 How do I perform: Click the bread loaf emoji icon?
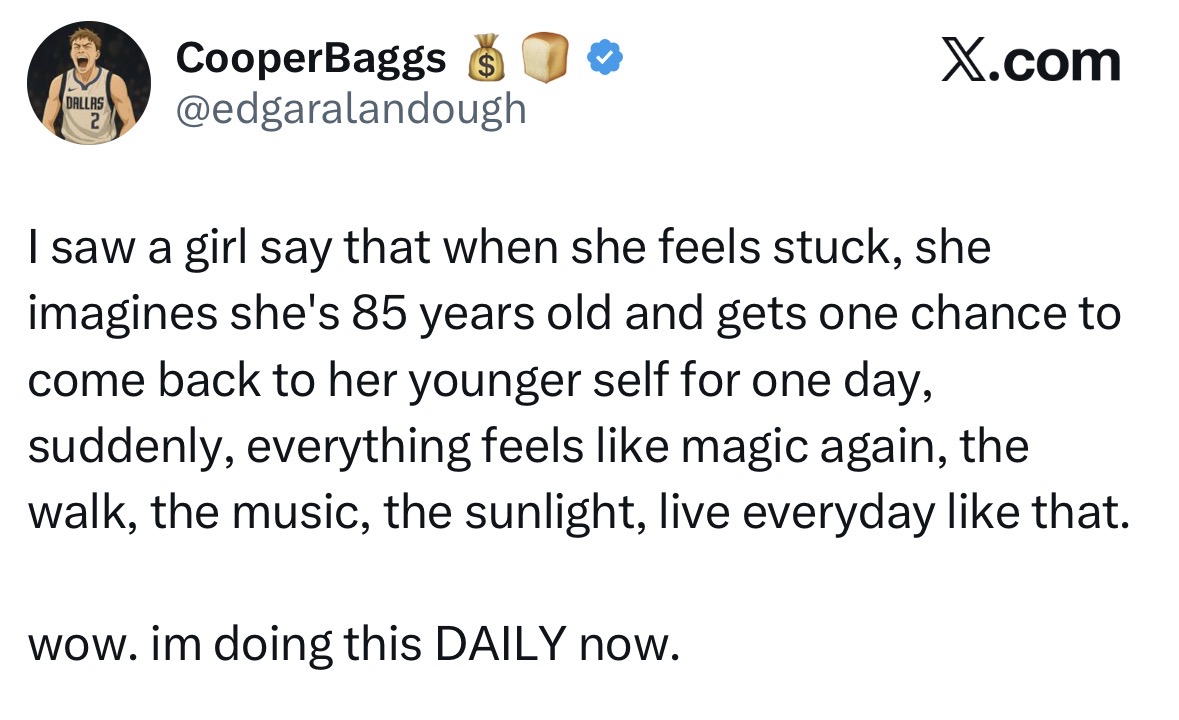pyautogui.click(x=546, y=60)
